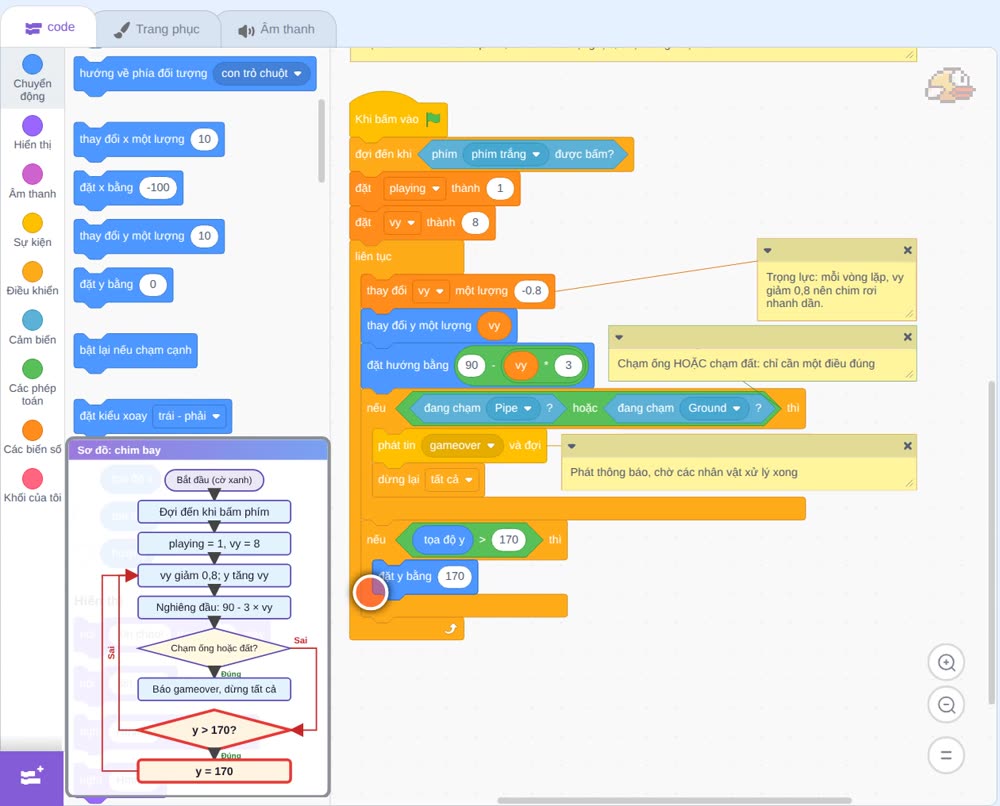Click the zoom in magnifier icon
1000x806 pixels.
(946, 663)
